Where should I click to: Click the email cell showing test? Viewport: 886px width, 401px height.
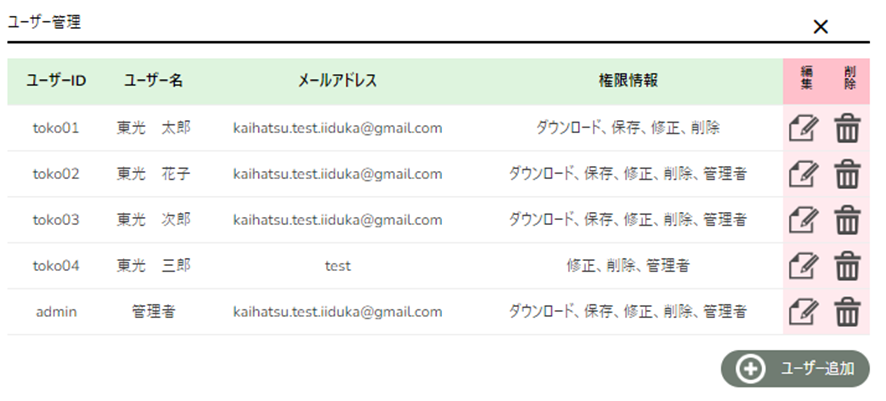tap(337, 266)
